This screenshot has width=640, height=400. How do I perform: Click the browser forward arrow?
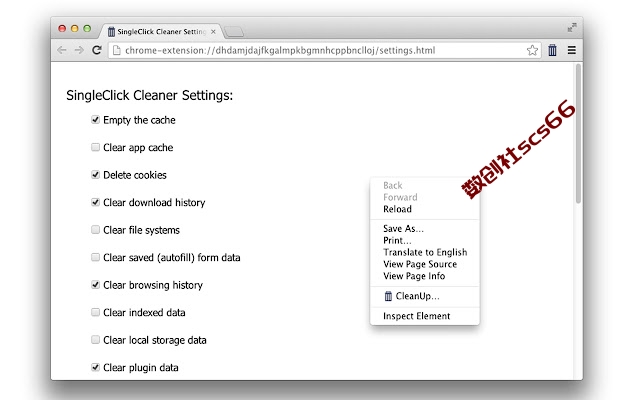click(79, 50)
